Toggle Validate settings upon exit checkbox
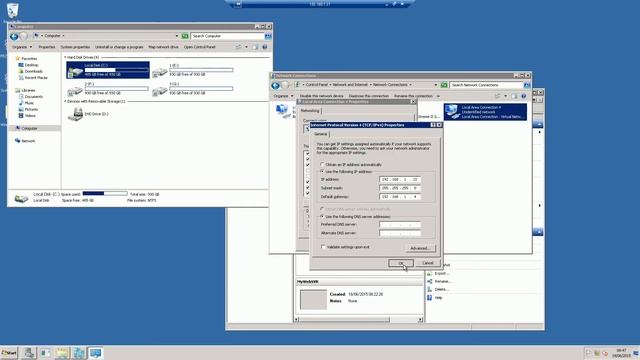 click(x=323, y=247)
